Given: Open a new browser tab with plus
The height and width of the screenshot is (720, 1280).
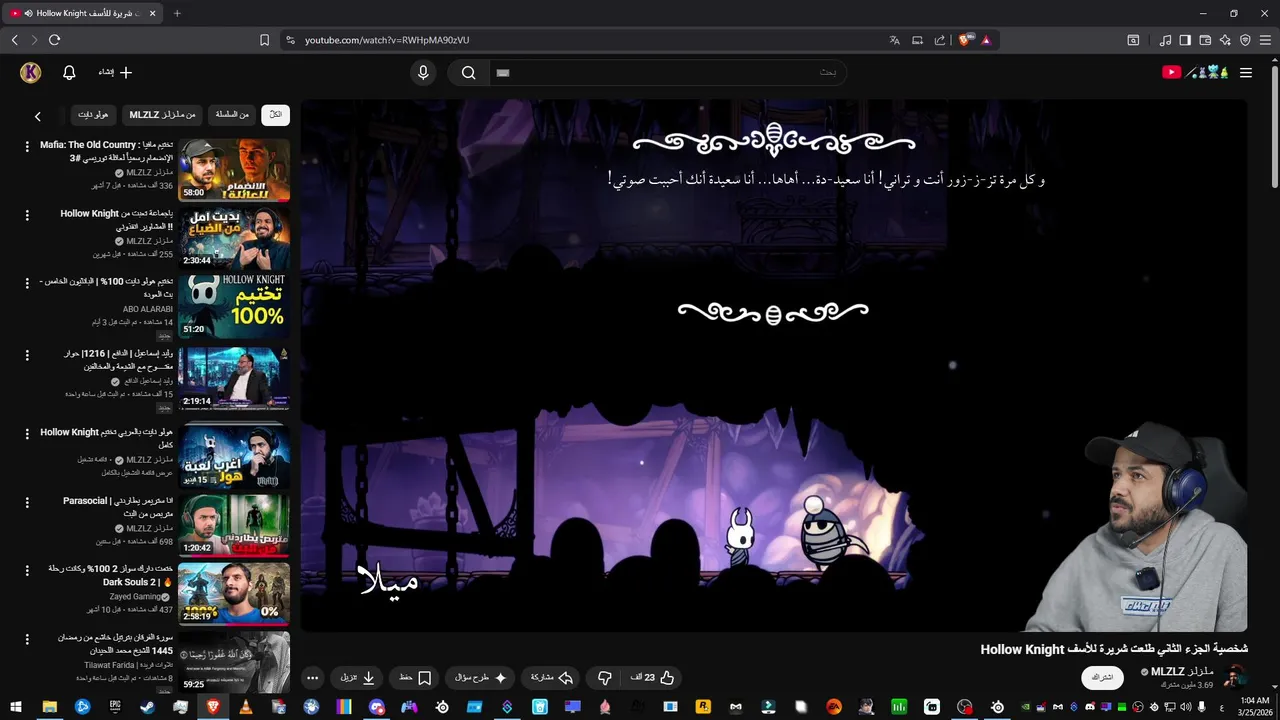Looking at the screenshot, I should pos(177,13).
